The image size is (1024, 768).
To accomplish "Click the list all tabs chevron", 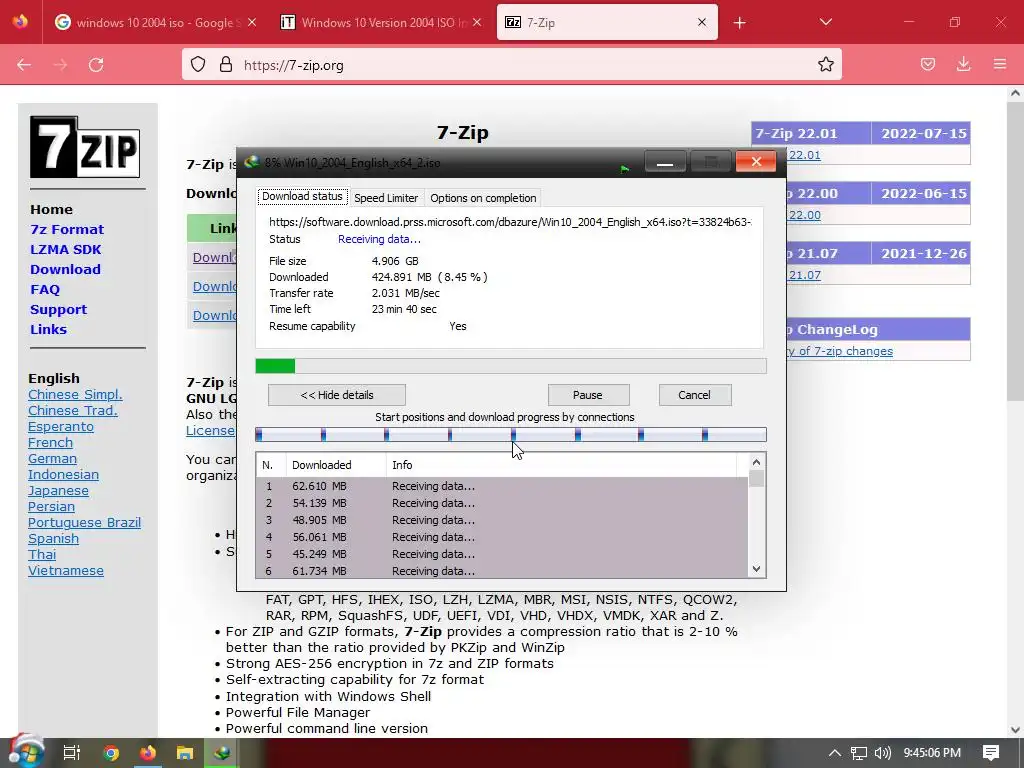I will click(825, 22).
